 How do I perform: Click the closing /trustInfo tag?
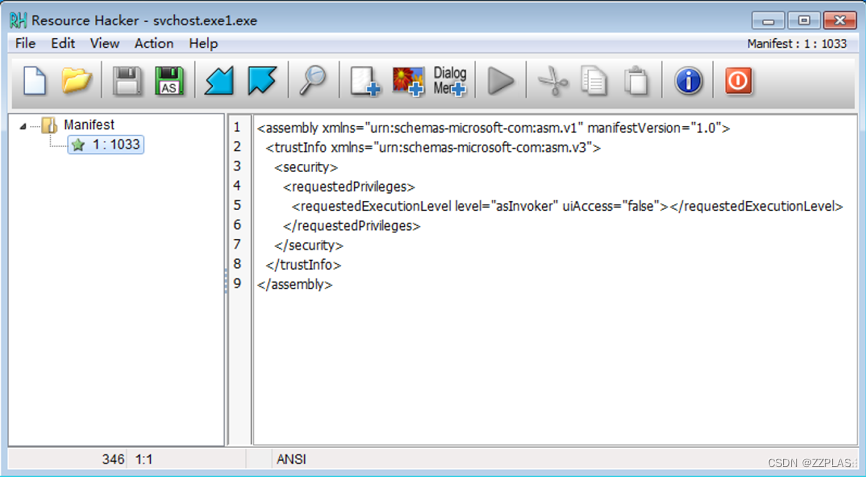(x=303, y=265)
